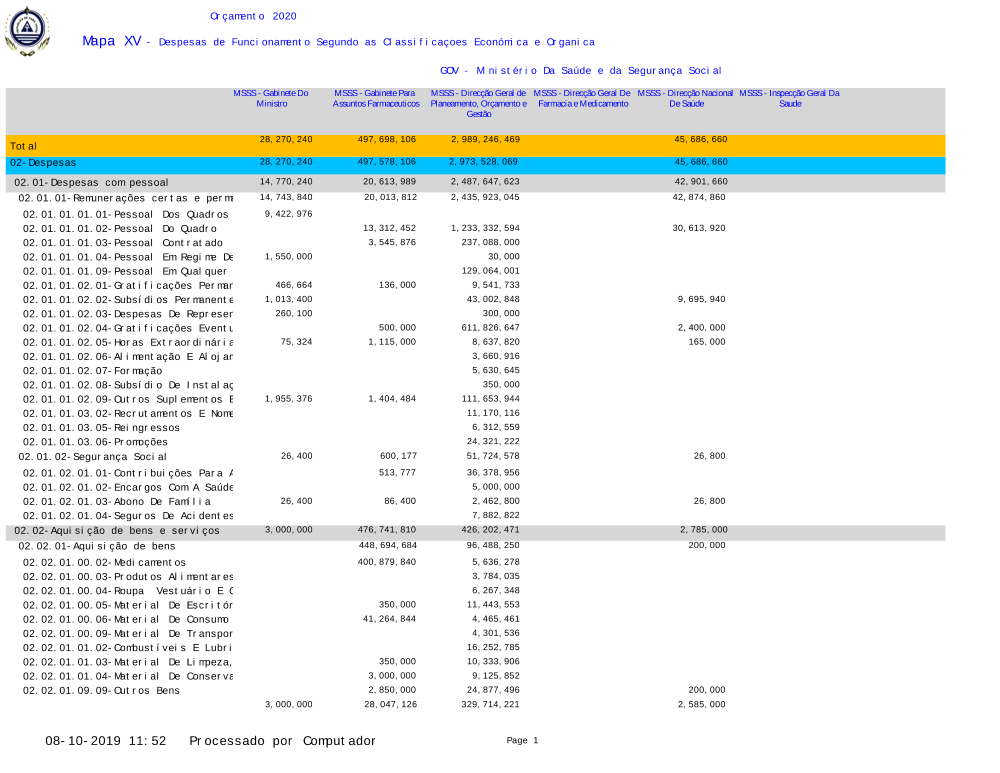The height and width of the screenshot is (773, 1000).
Task: Click the 'Page 1' footer label
Action: pyautogui.click(x=522, y=741)
